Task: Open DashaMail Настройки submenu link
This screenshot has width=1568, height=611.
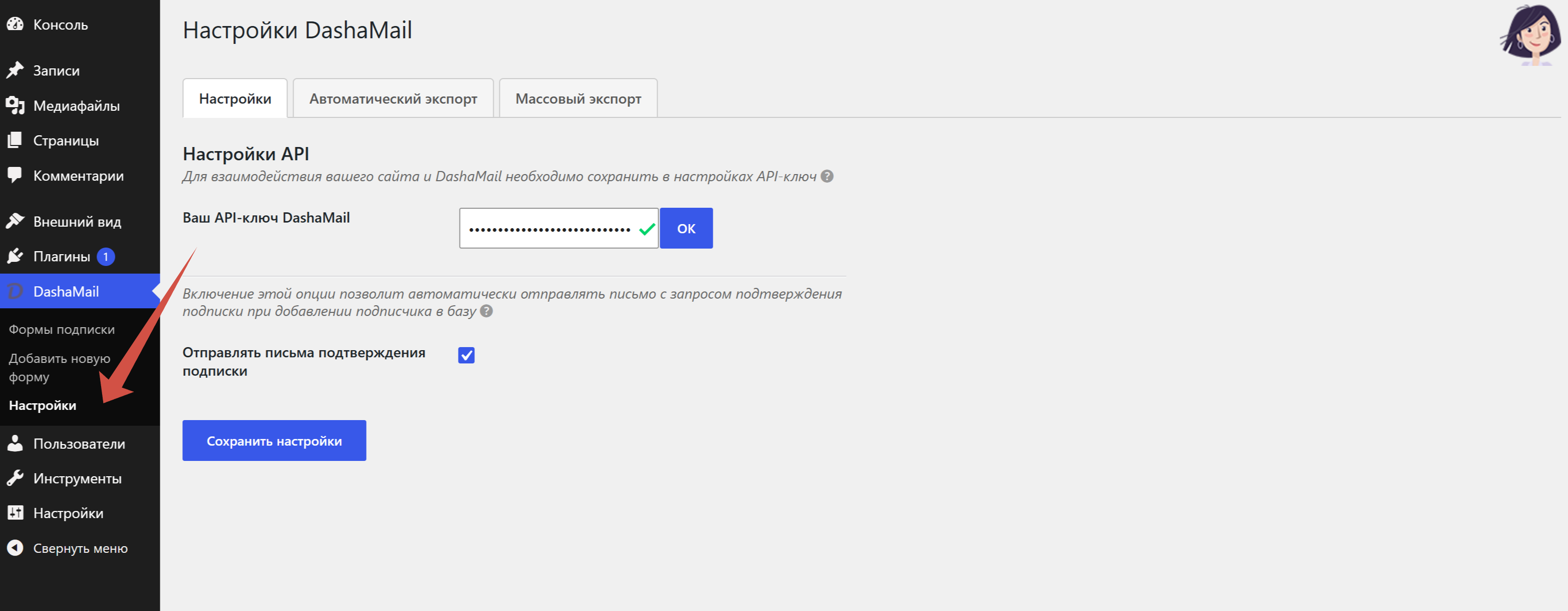Action: [x=42, y=405]
